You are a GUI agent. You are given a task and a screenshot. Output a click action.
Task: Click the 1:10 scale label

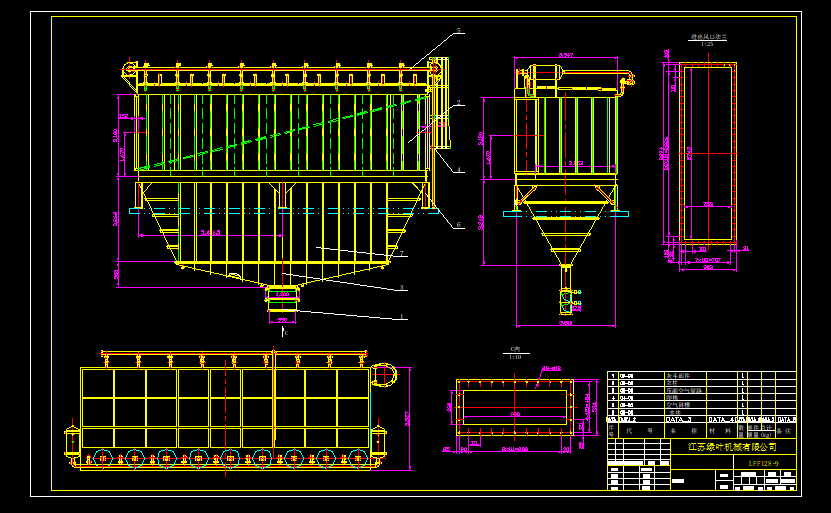[515, 357]
